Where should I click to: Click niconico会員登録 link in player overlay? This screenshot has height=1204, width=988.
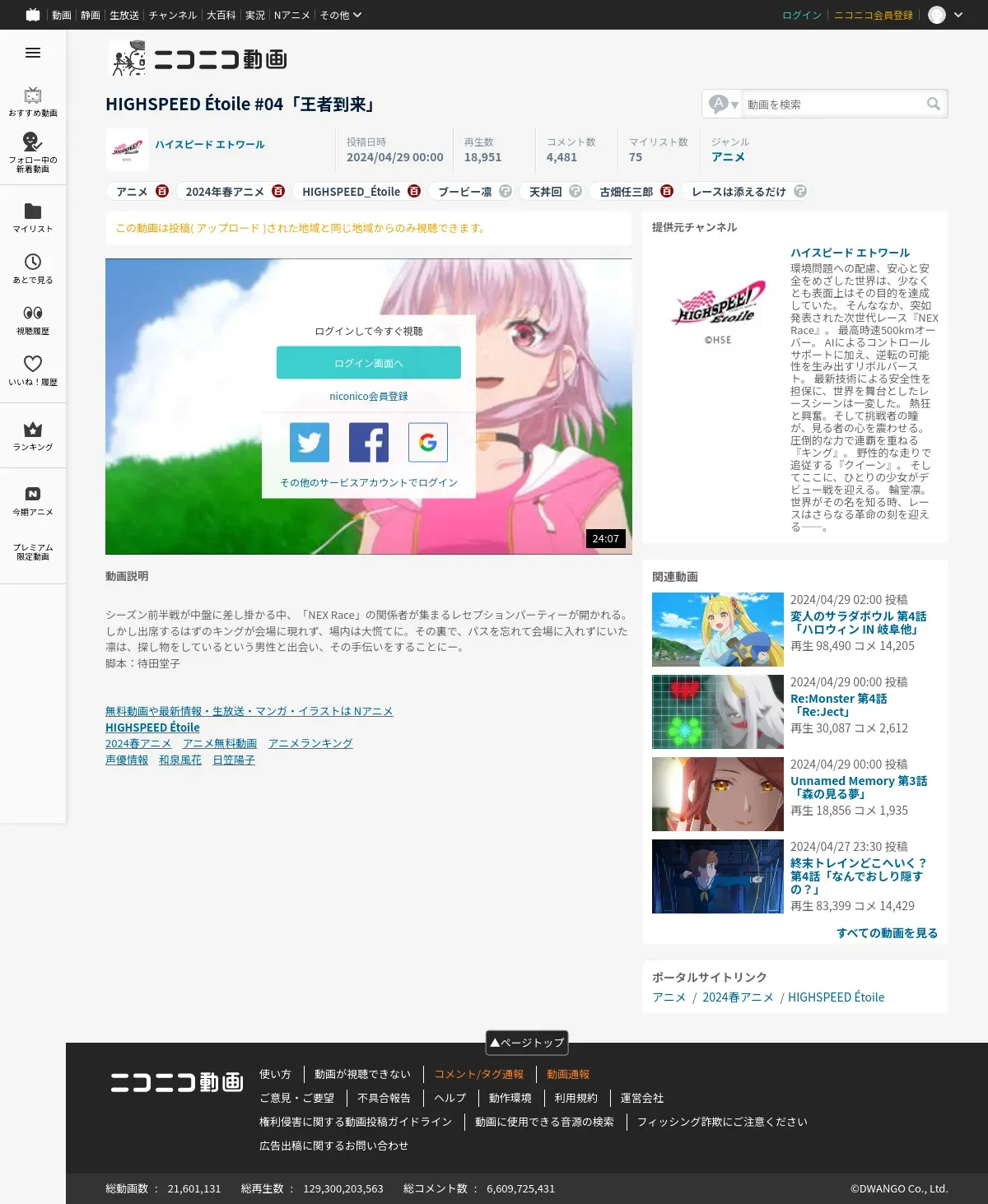pos(369,396)
